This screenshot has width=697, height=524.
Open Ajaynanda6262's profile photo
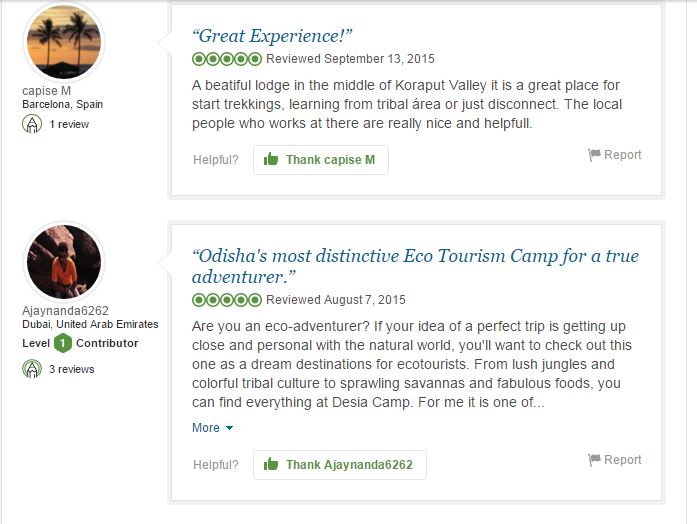[64, 261]
